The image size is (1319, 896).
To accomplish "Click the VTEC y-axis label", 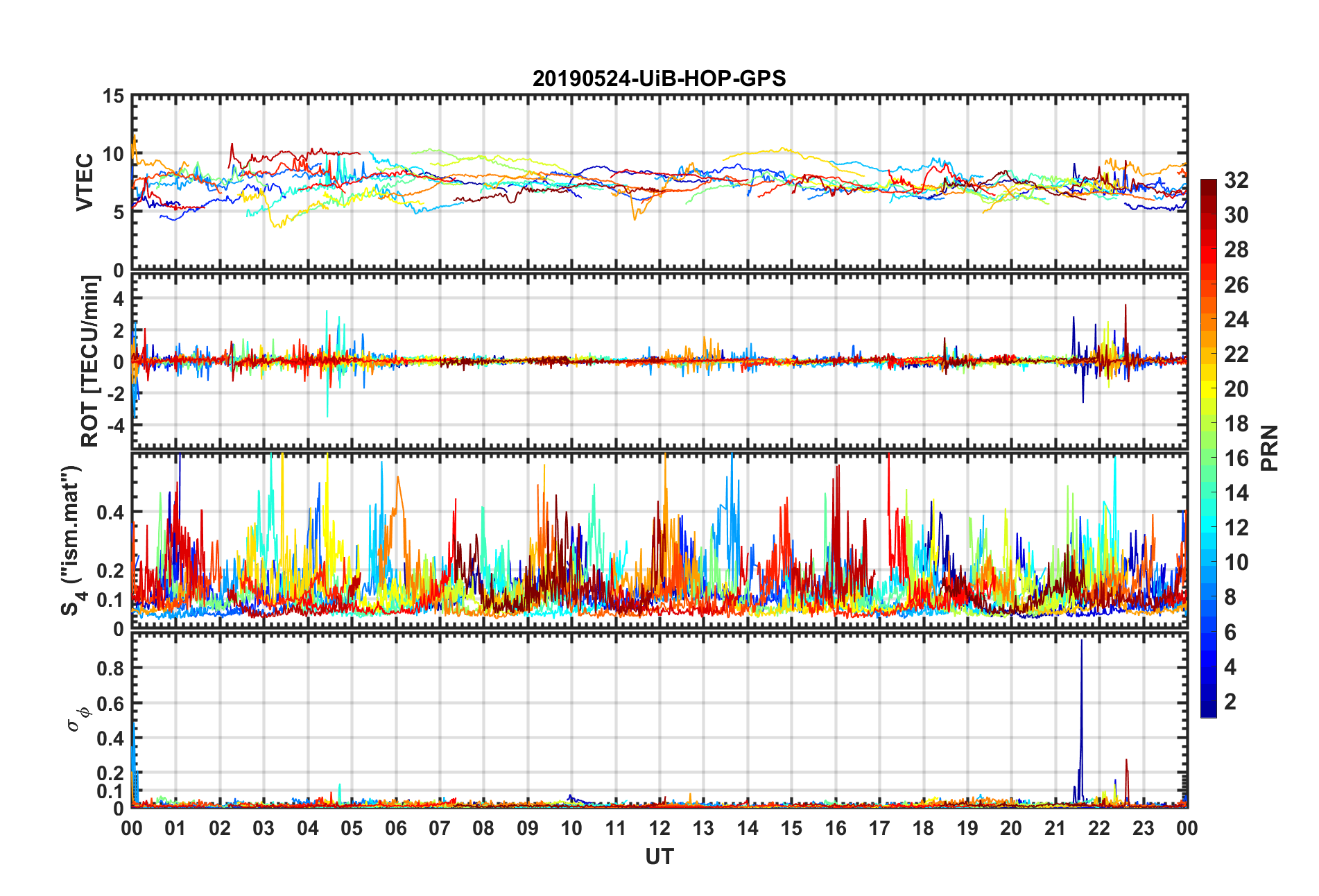I will tap(85, 182).
